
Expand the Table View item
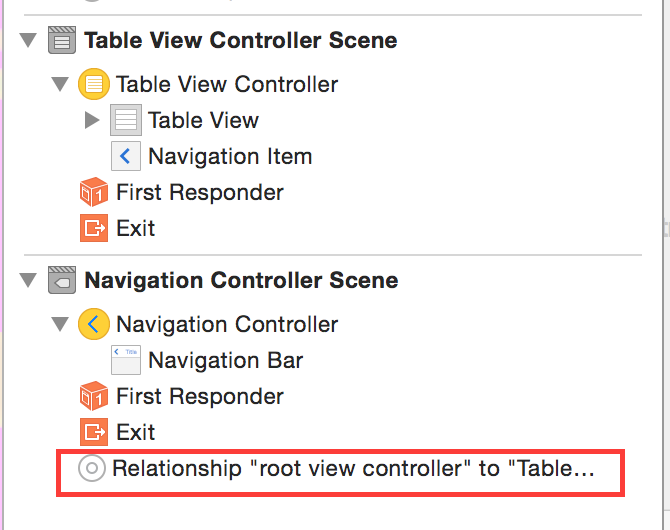click(x=92, y=120)
